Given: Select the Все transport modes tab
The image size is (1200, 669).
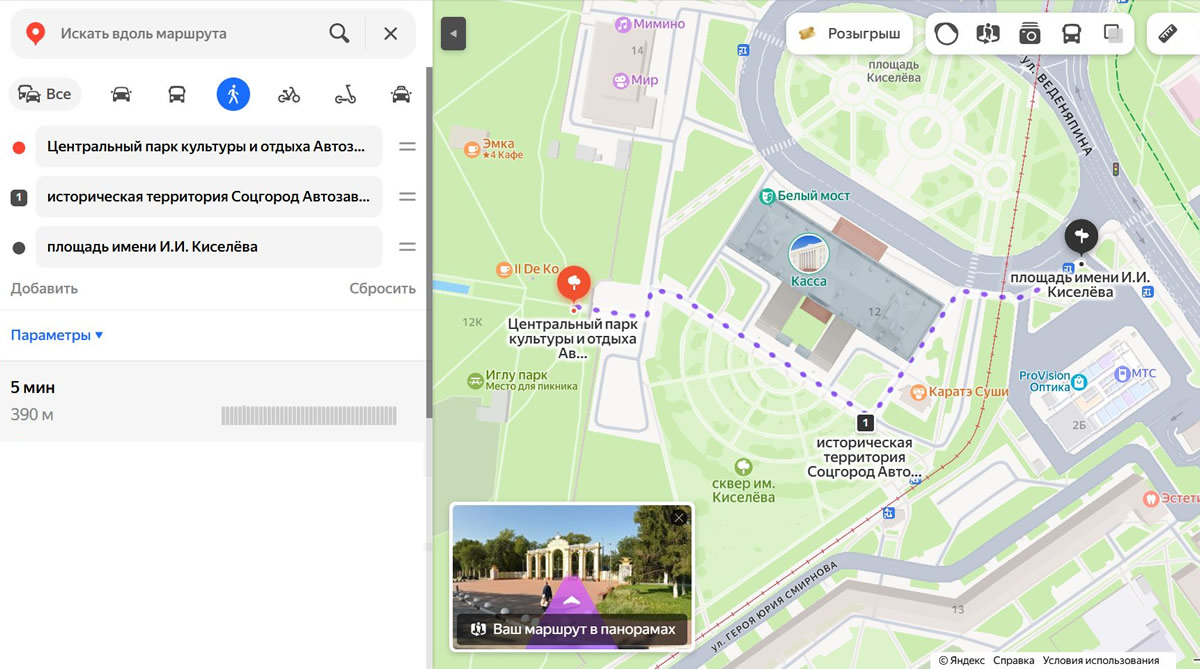Looking at the screenshot, I should pyautogui.click(x=45, y=95).
